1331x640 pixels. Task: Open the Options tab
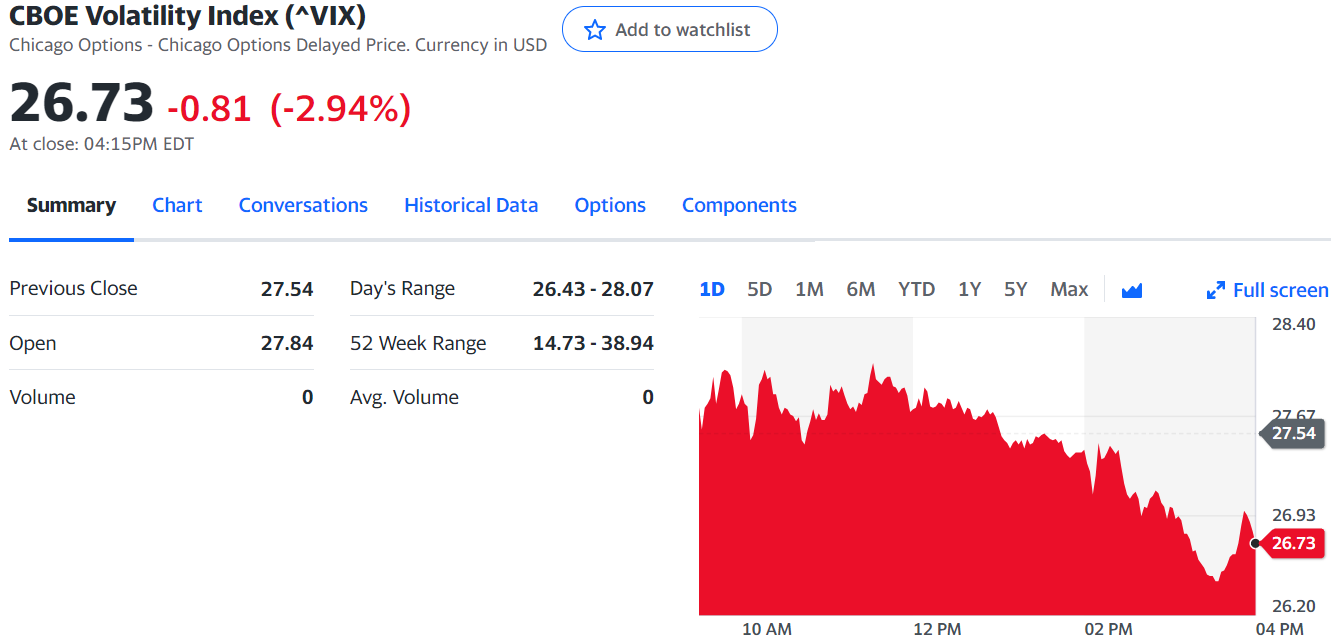610,205
